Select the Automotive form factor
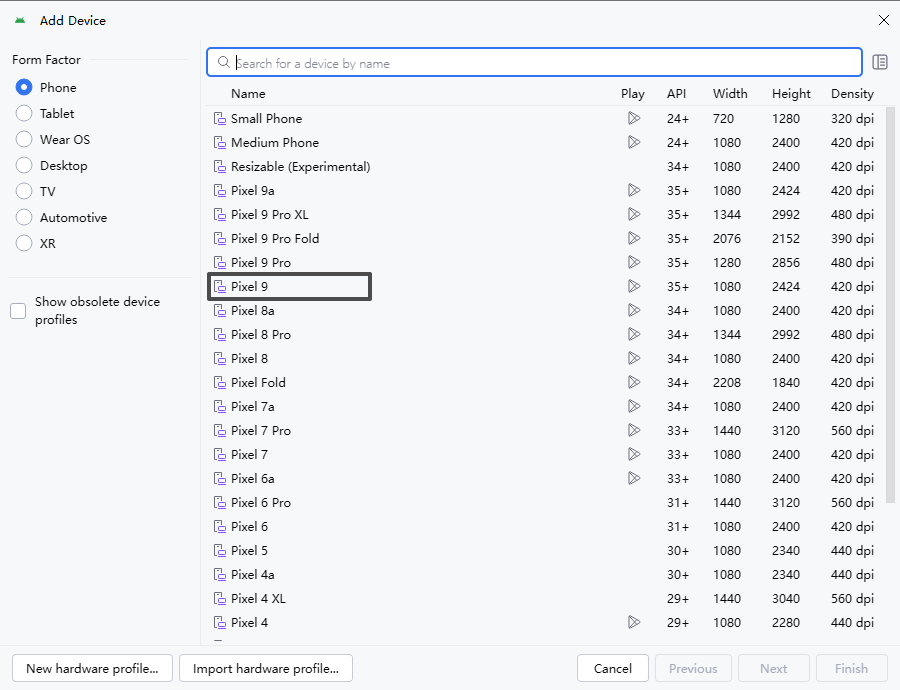This screenshot has height=690, width=900. tap(24, 218)
